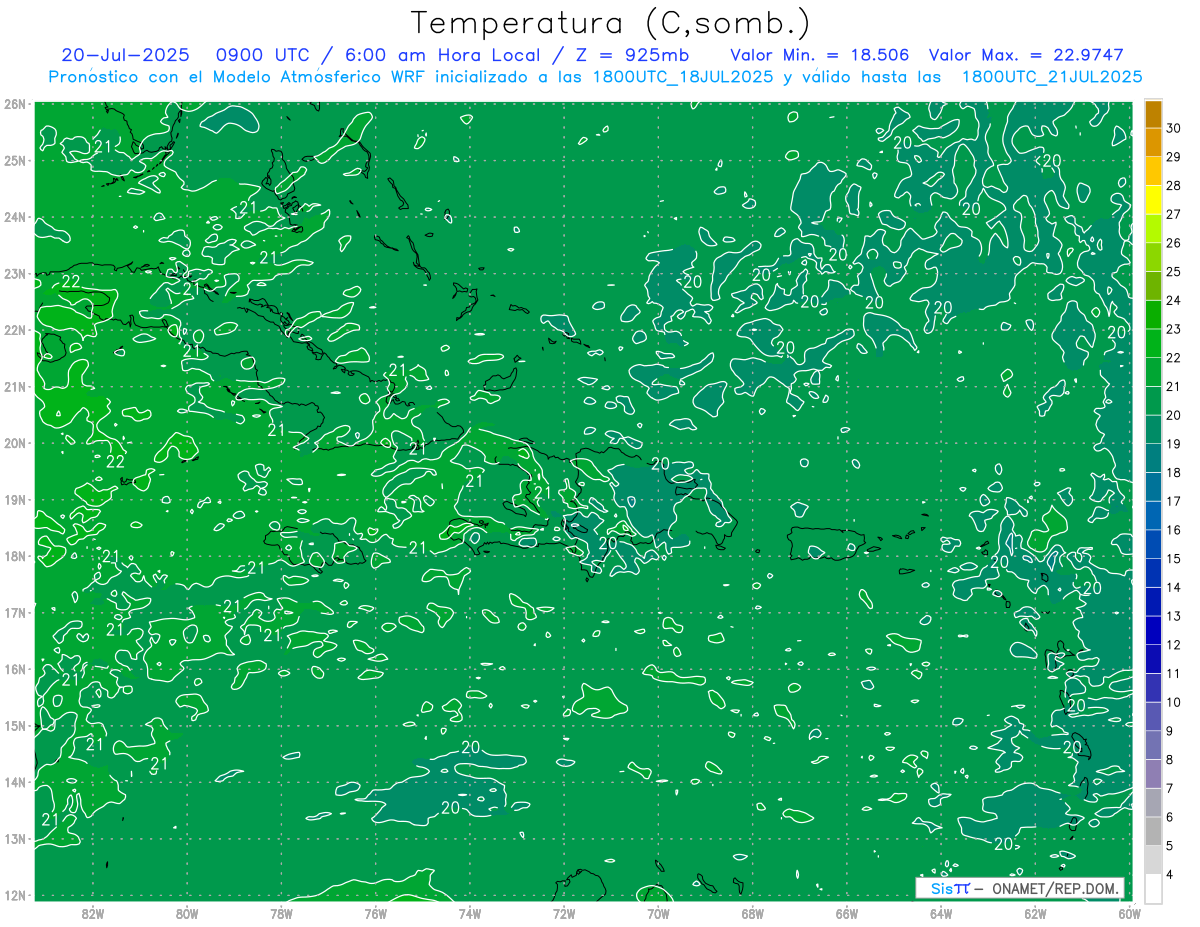Click the 16 label on the color scale
Screen dimensions: 1200x927
pos(1174,530)
